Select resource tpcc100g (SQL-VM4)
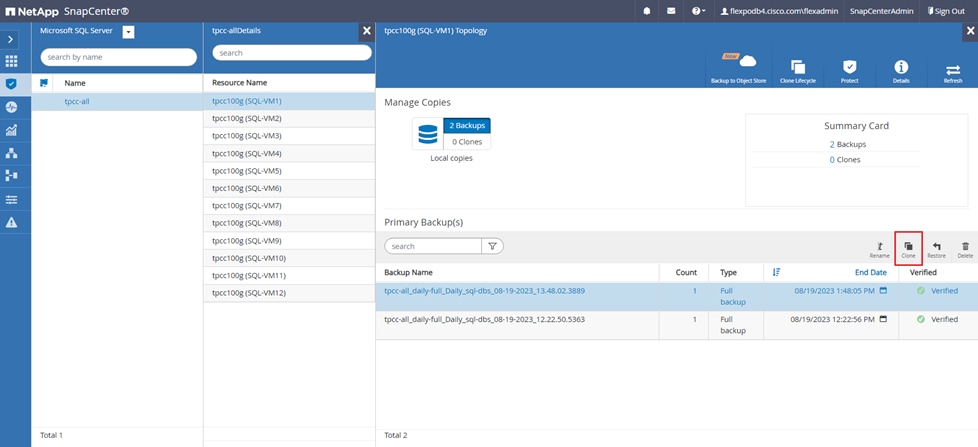Screen dimensions: 978x447 (289, 153)
